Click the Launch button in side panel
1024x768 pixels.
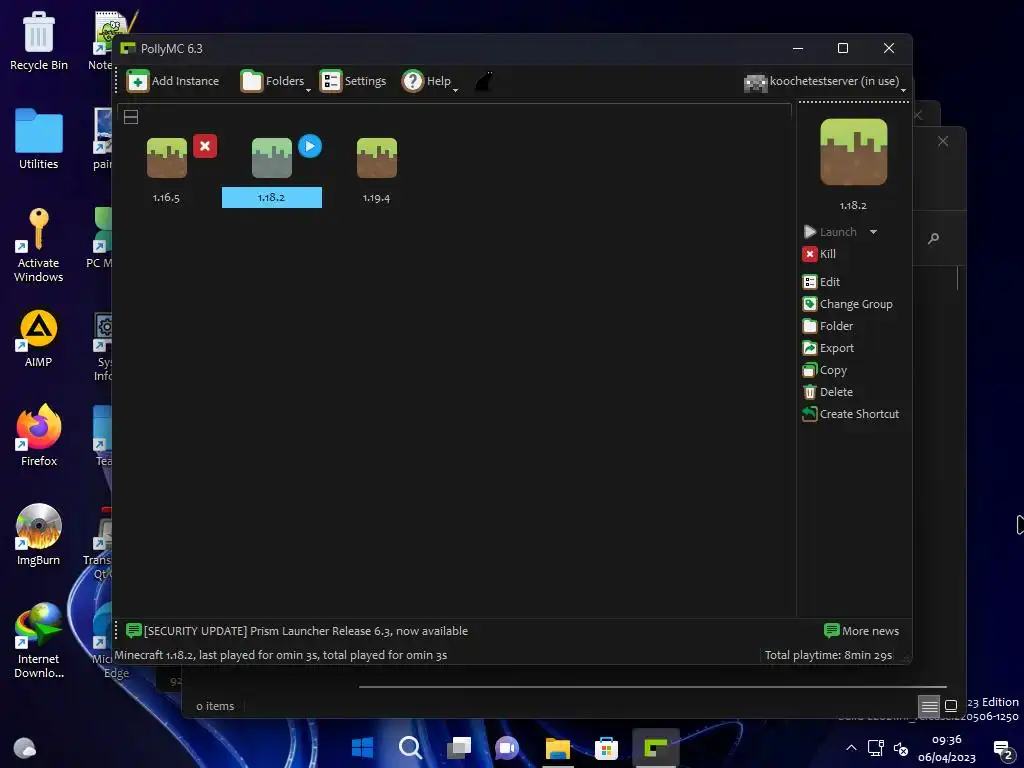point(830,232)
